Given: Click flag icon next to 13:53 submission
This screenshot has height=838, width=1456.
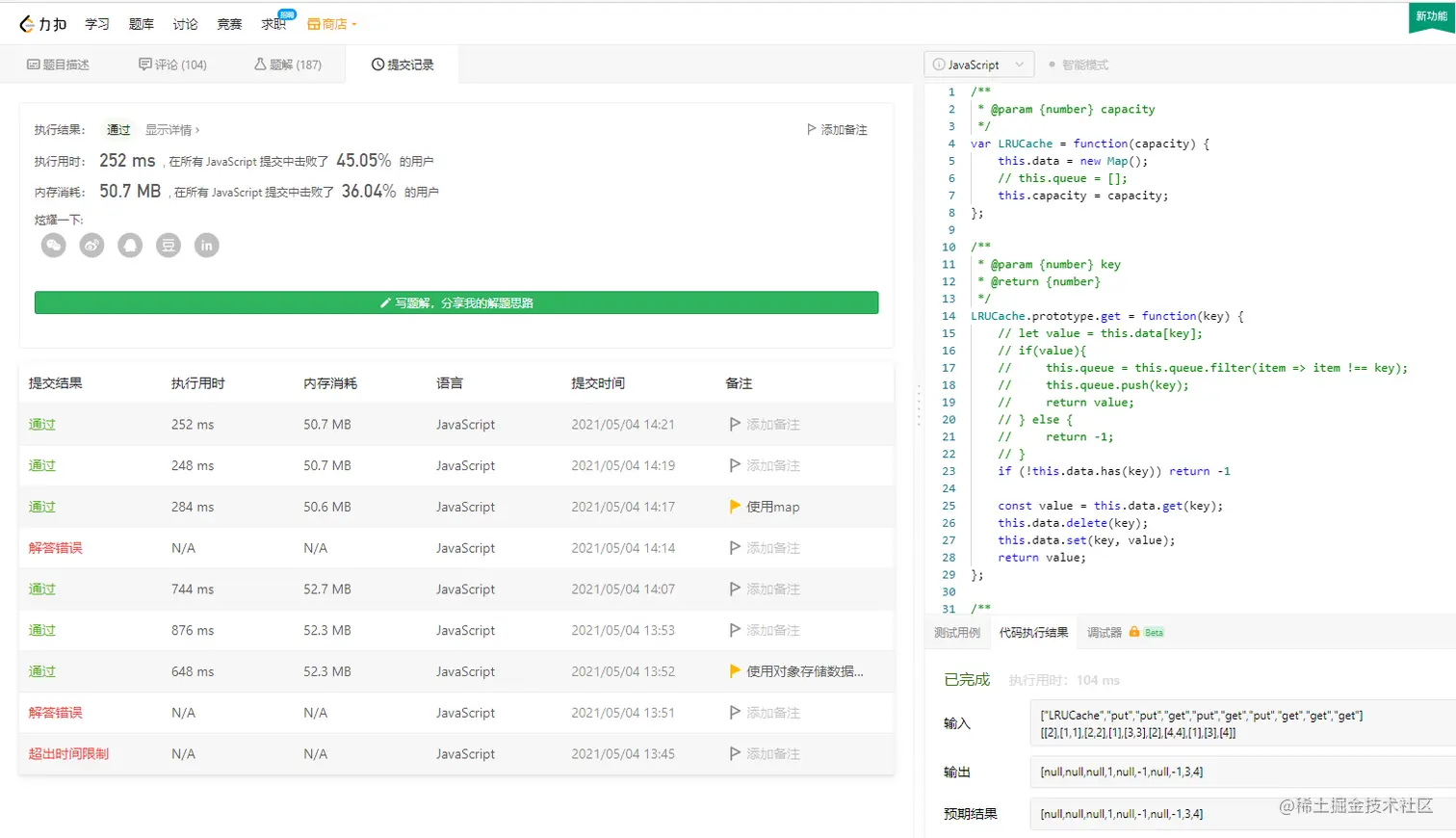Looking at the screenshot, I should tap(735, 630).
